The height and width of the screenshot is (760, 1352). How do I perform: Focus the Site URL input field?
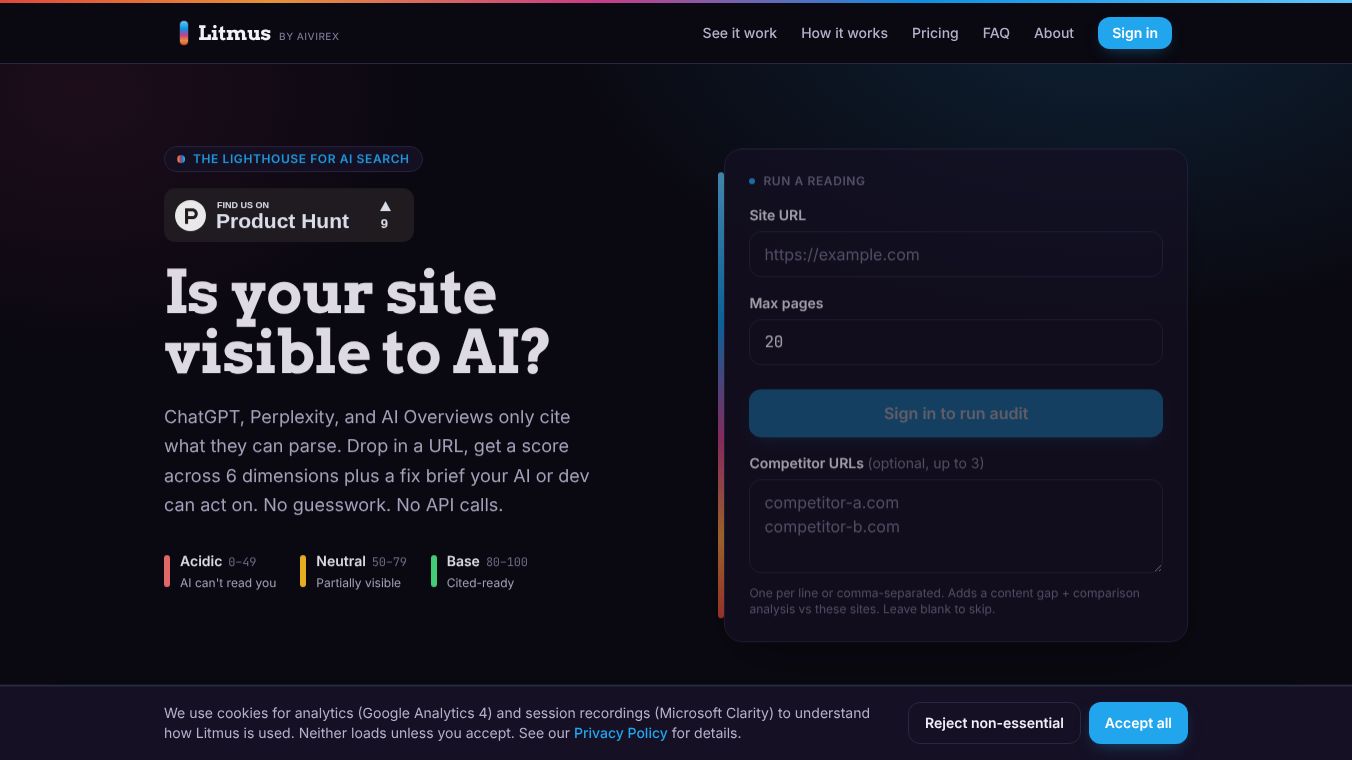click(x=956, y=254)
